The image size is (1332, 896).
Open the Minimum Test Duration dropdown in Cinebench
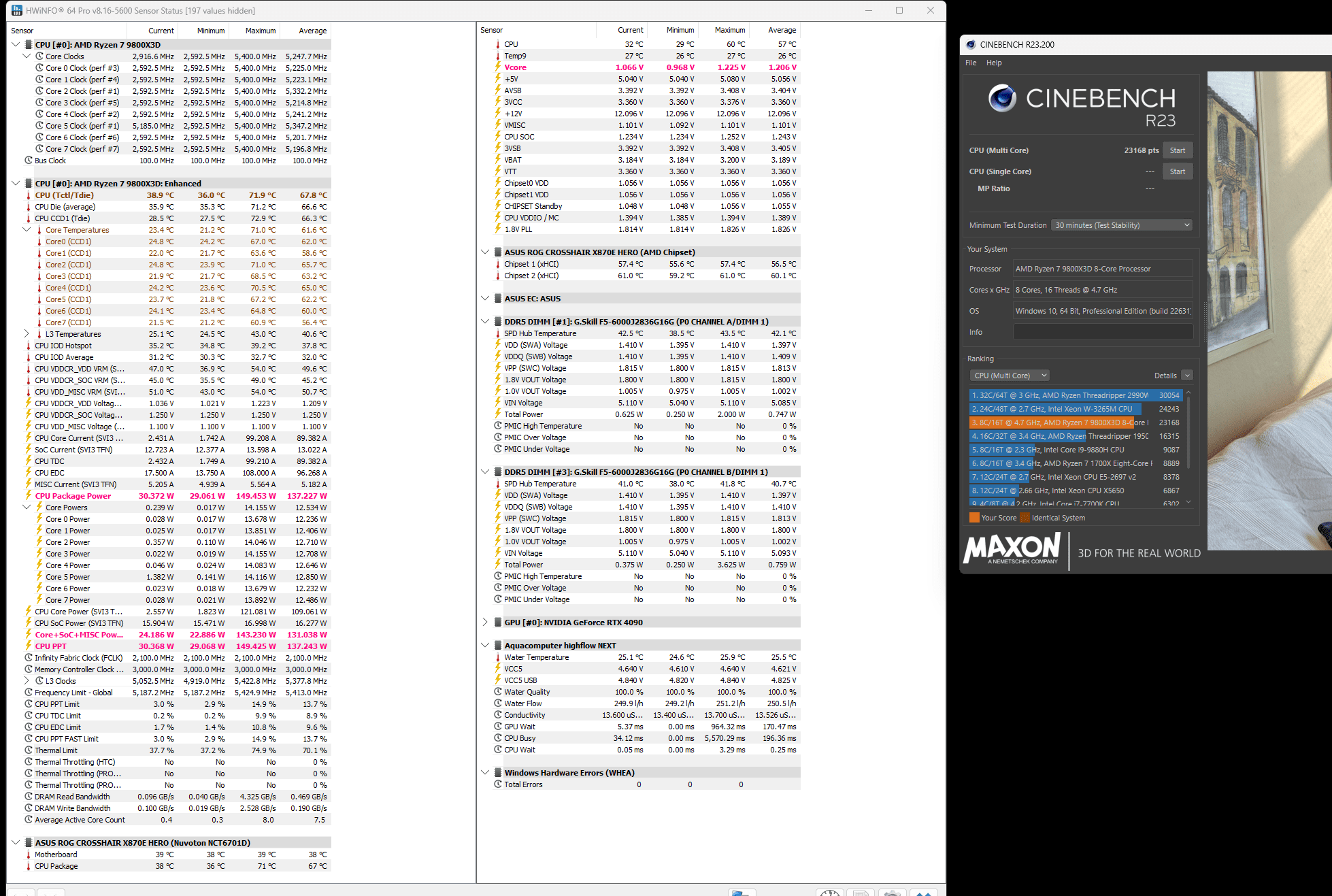pos(1122,225)
